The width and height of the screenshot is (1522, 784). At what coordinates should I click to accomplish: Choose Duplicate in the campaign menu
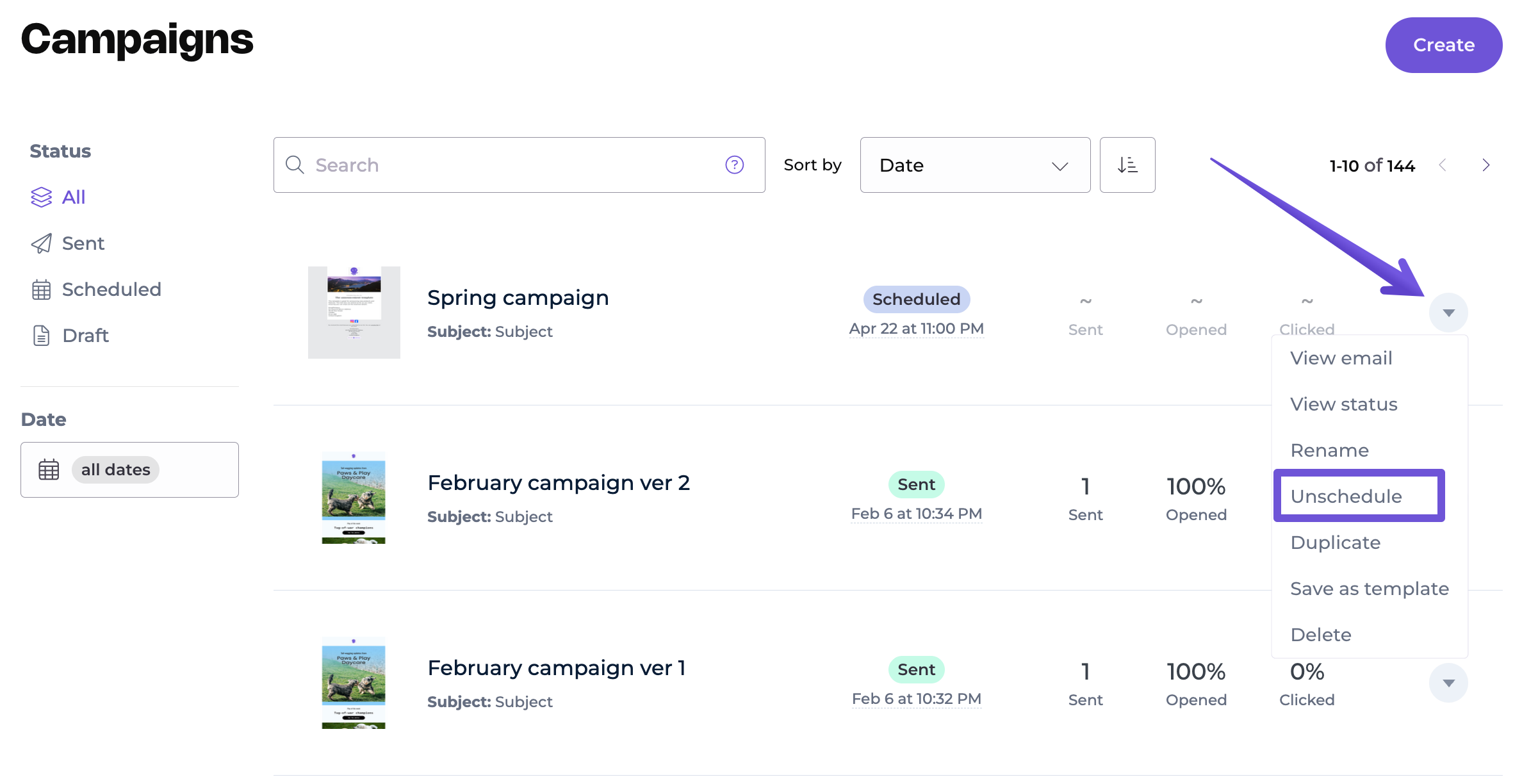(x=1335, y=543)
